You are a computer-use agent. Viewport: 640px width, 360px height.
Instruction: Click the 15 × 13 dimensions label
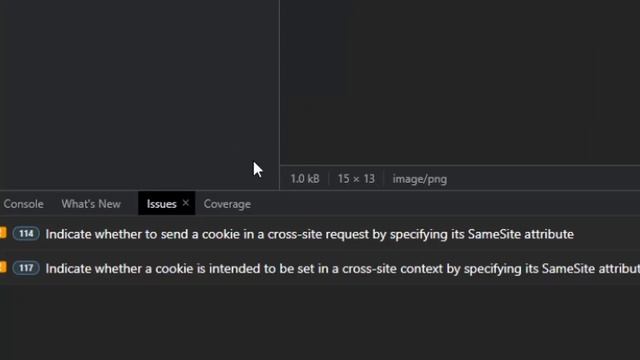[x=356, y=179]
